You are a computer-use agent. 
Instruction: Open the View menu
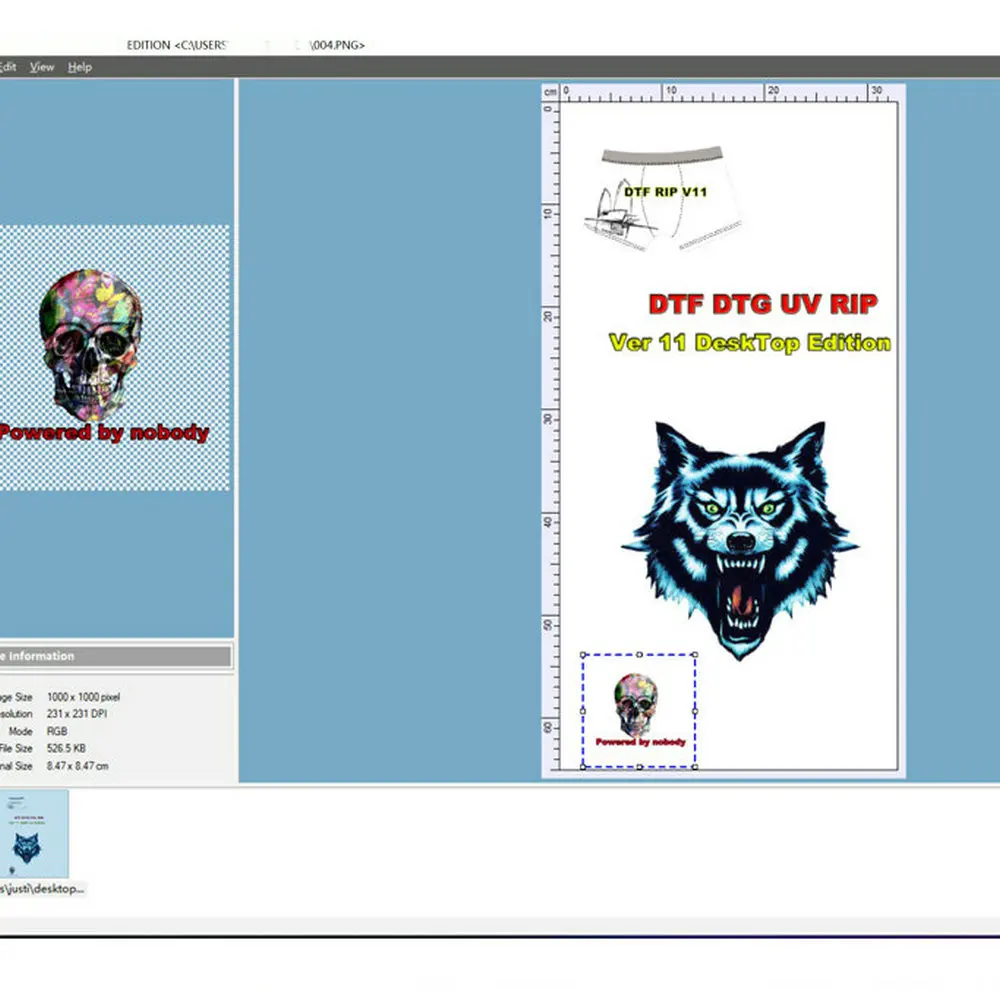pos(41,67)
